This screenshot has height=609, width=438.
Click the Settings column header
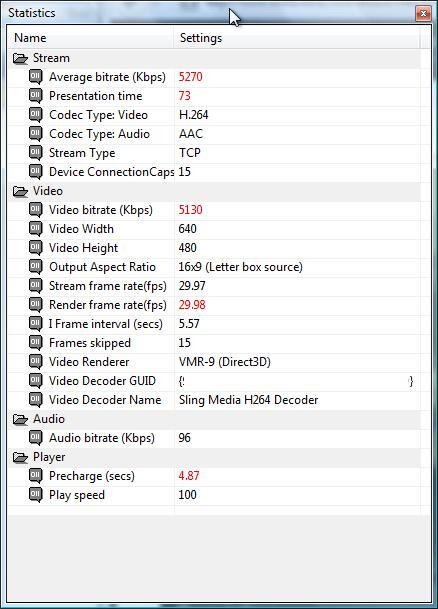(x=297, y=38)
